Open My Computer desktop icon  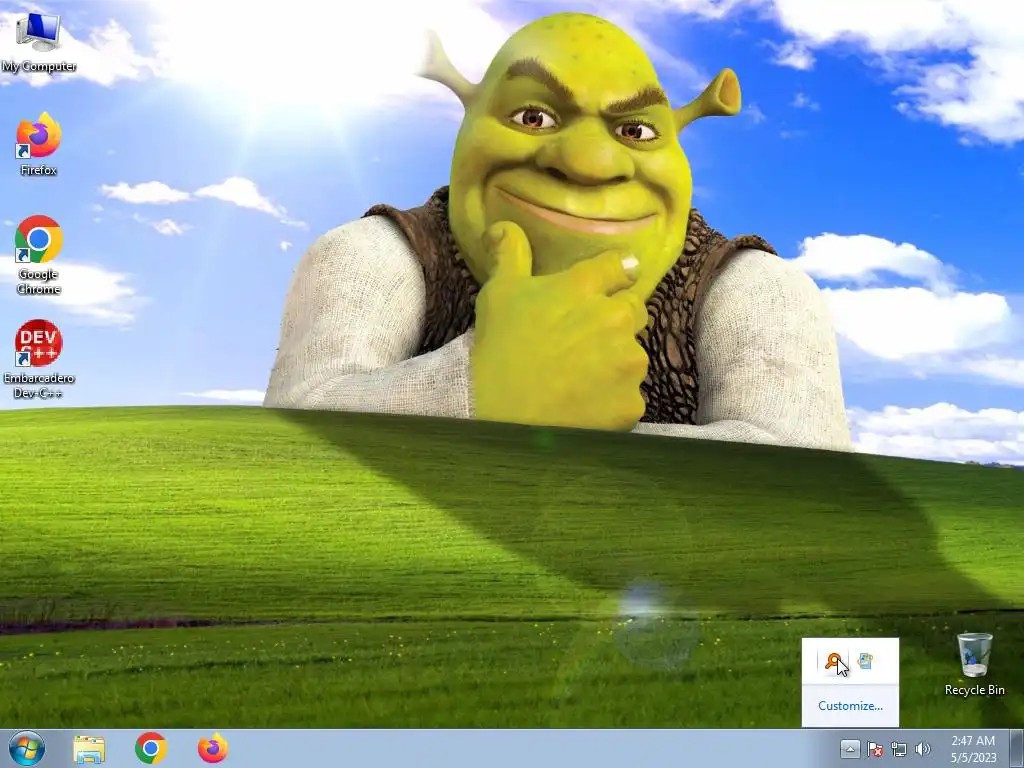[39, 43]
